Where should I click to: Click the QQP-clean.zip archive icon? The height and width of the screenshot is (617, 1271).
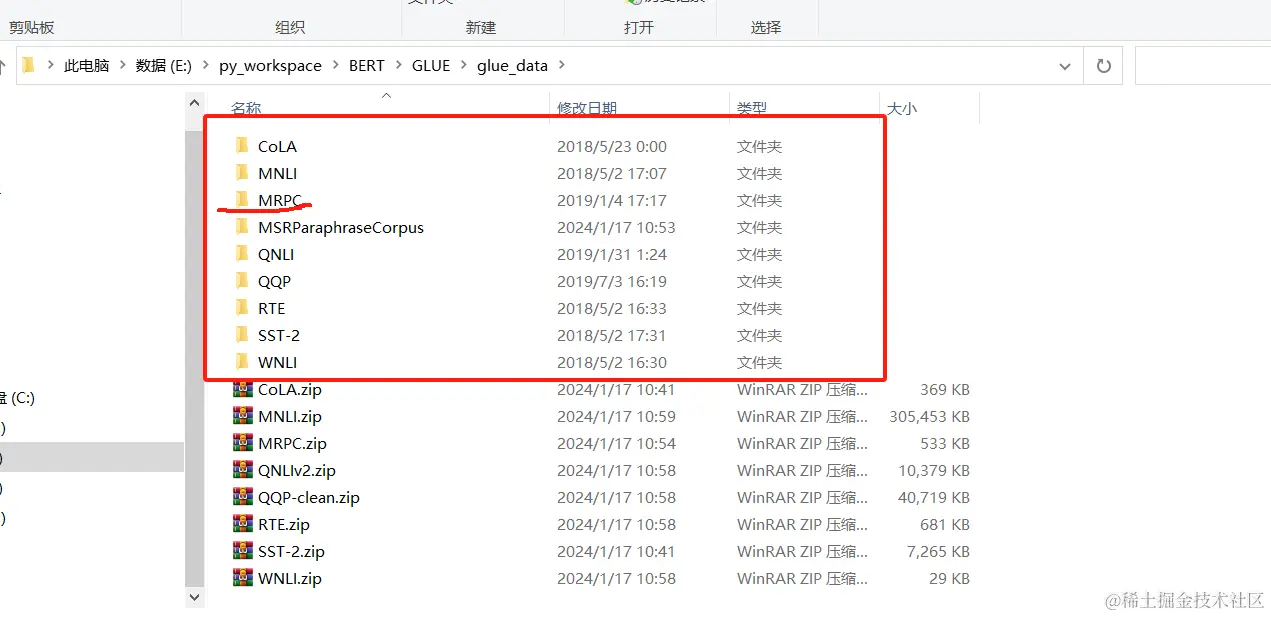click(x=242, y=497)
